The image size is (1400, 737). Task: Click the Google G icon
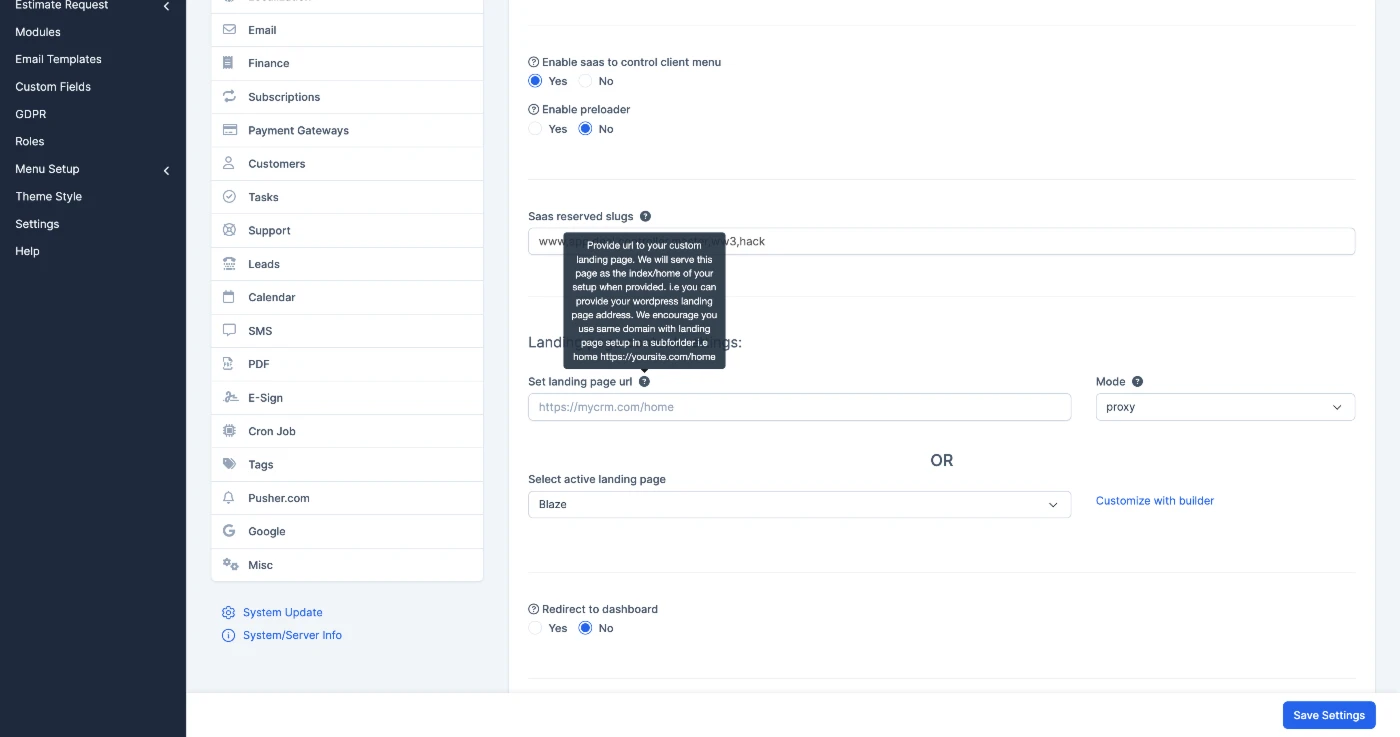coord(229,531)
